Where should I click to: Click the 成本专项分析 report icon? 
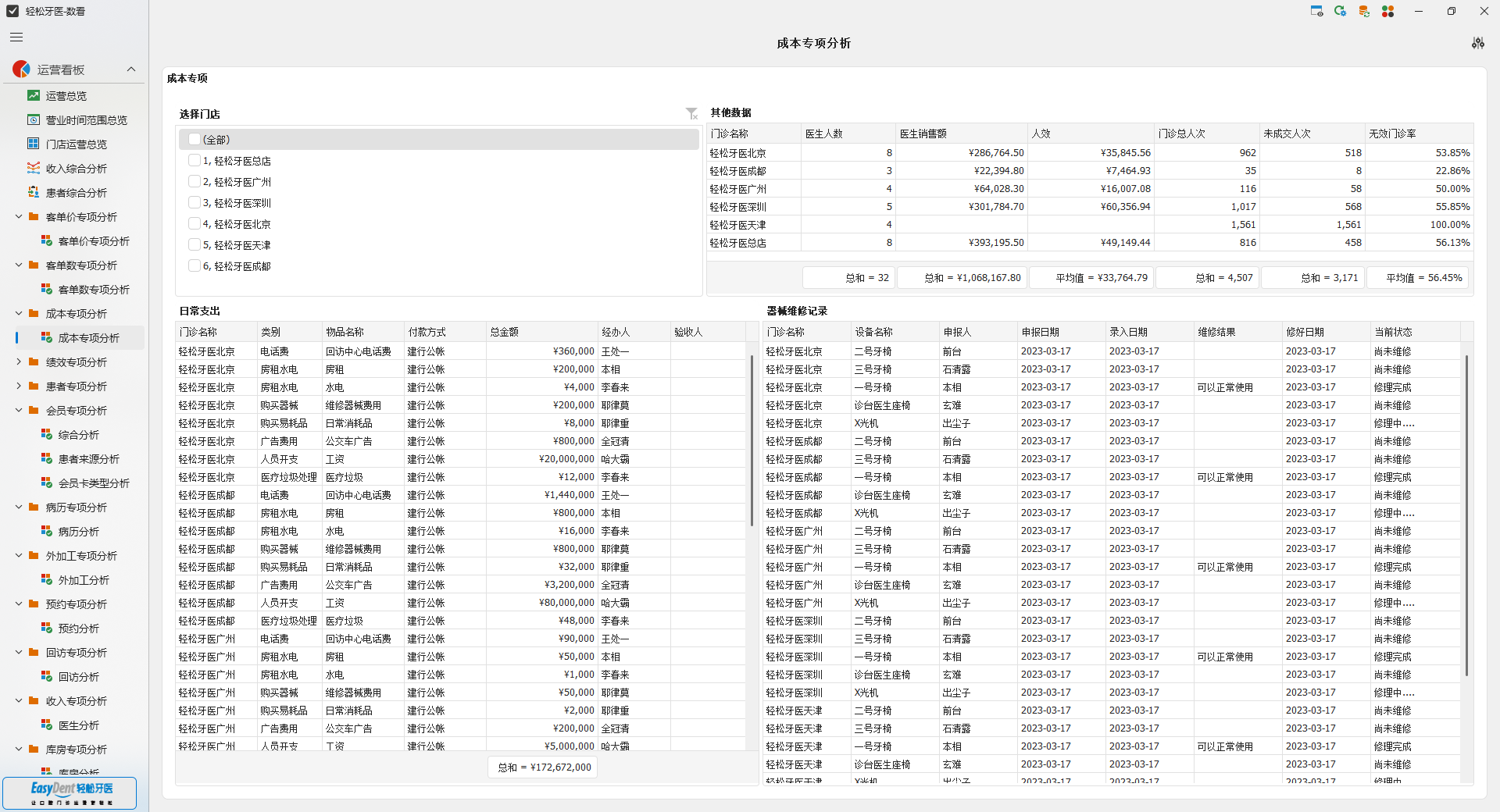point(47,338)
